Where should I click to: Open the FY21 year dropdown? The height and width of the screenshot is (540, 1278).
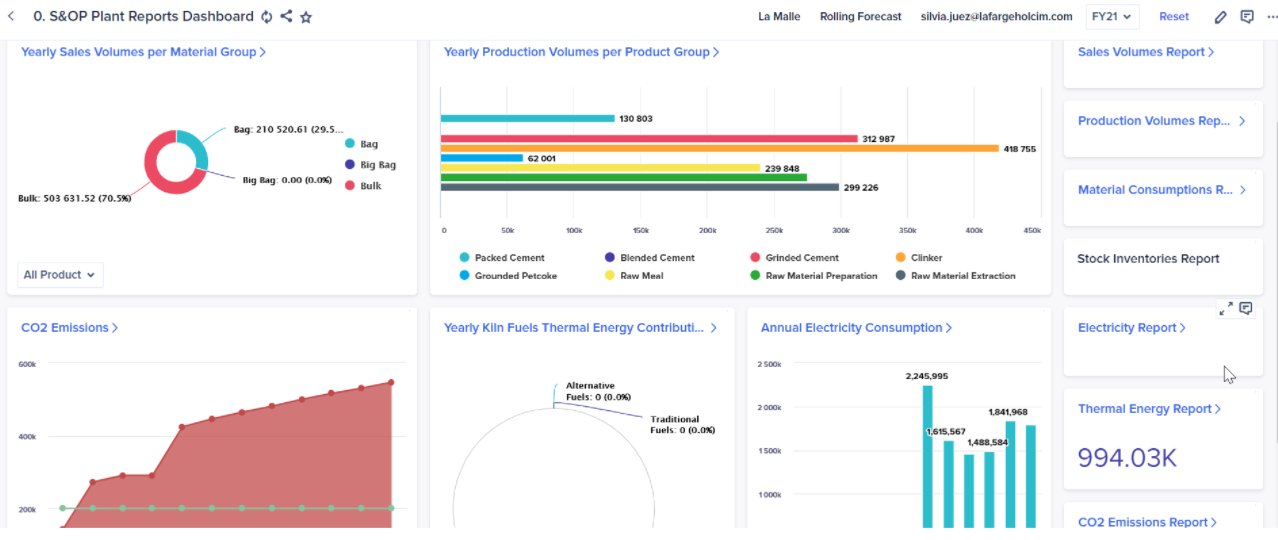pyautogui.click(x=1113, y=16)
